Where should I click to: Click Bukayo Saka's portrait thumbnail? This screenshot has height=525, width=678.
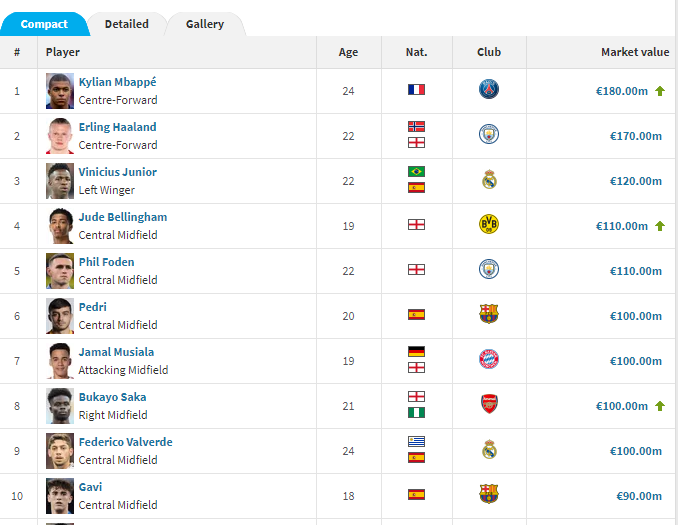(60, 406)
